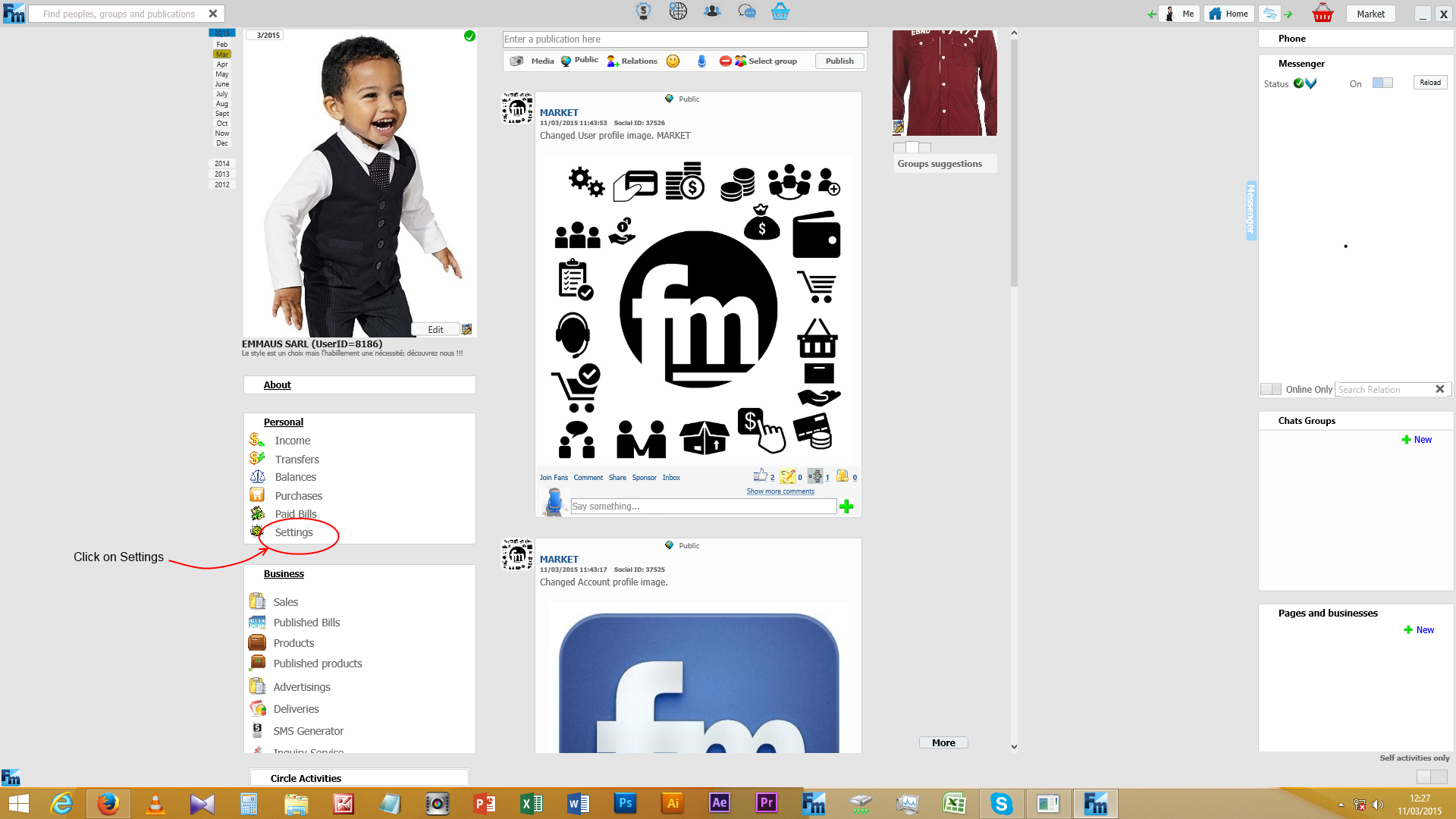Click the camera Media icon

[516, 61]
